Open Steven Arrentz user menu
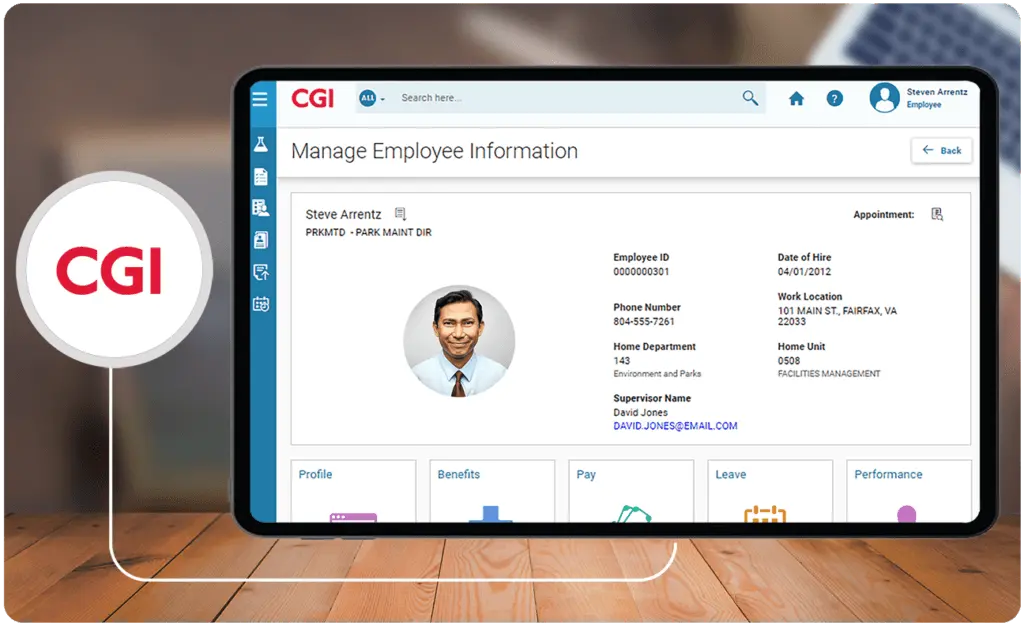1024x626 pixels. pos(936,98)
